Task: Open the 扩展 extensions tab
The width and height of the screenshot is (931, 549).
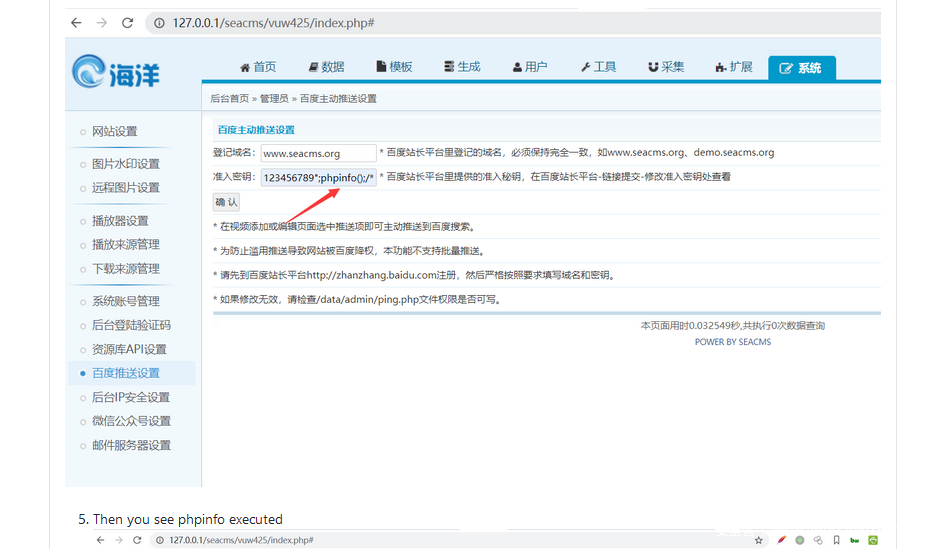Action: 734,67
